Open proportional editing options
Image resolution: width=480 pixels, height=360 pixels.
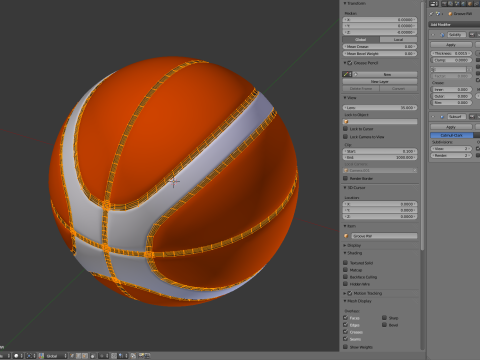click(x=104, y=356)
